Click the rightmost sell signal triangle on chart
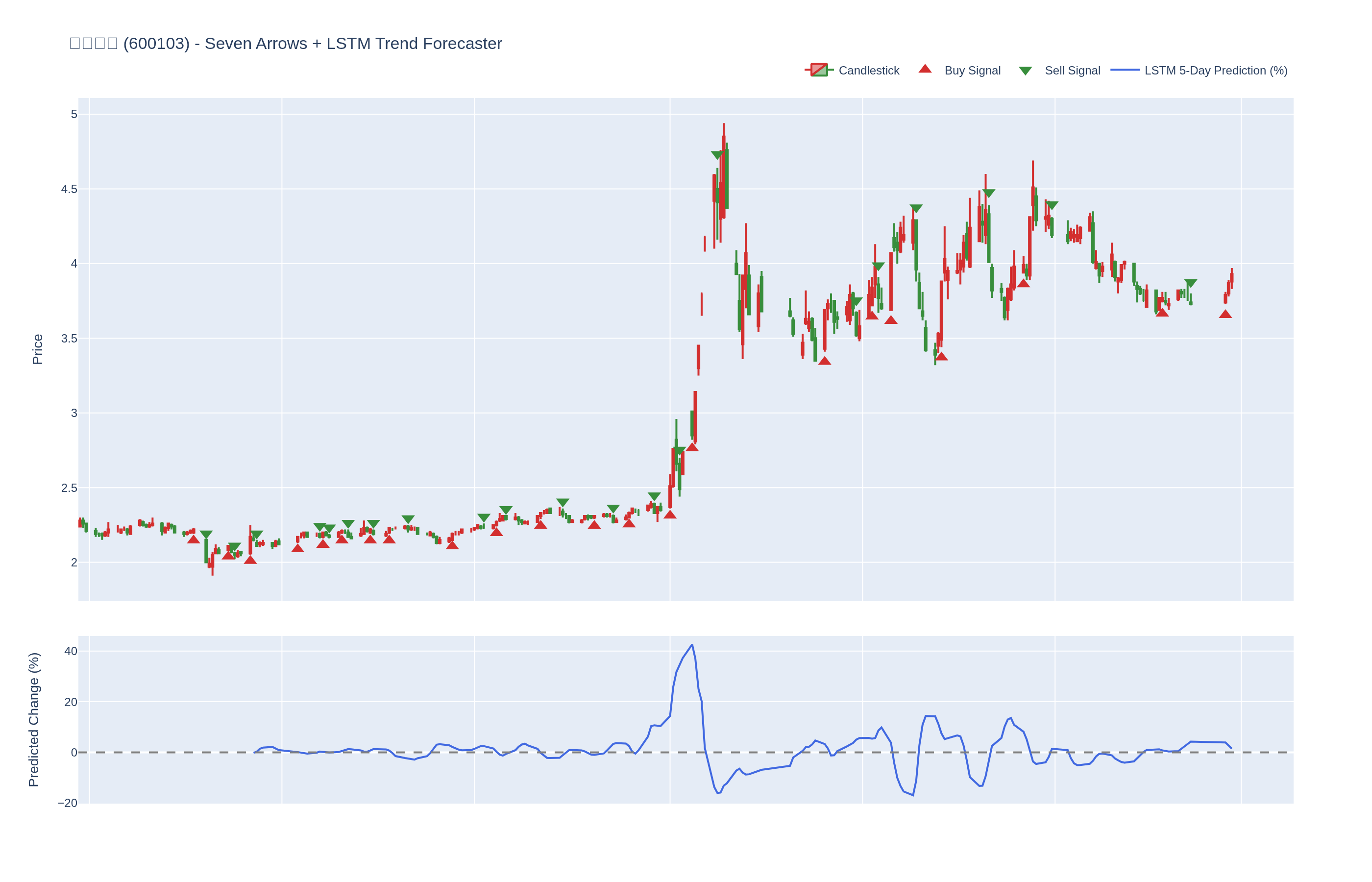The image size is (1372, 882). point(1191,284)
